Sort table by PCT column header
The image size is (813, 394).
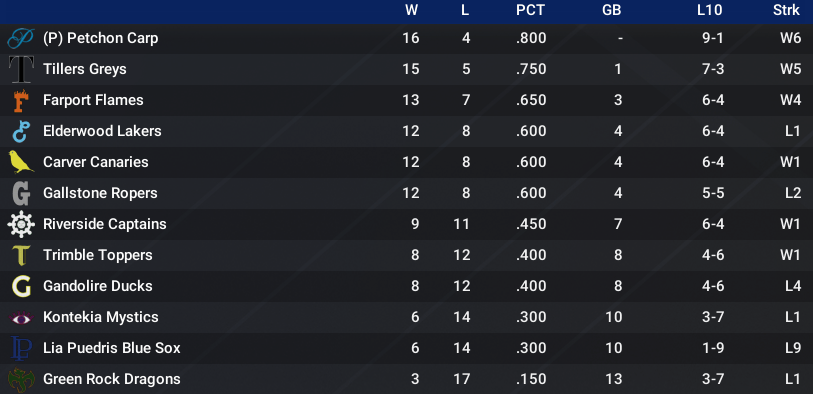tap(530, 10)
